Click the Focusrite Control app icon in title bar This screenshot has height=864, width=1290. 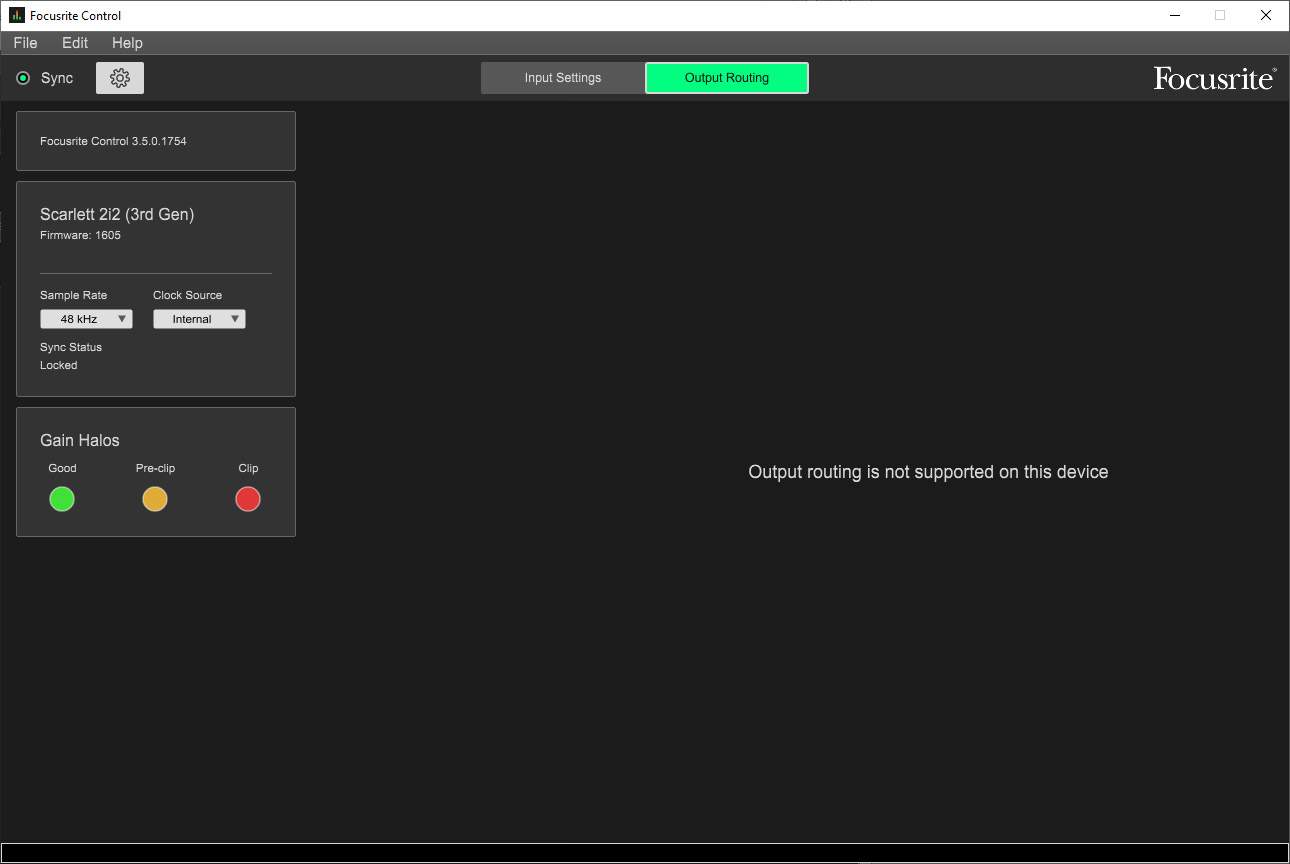16,15
